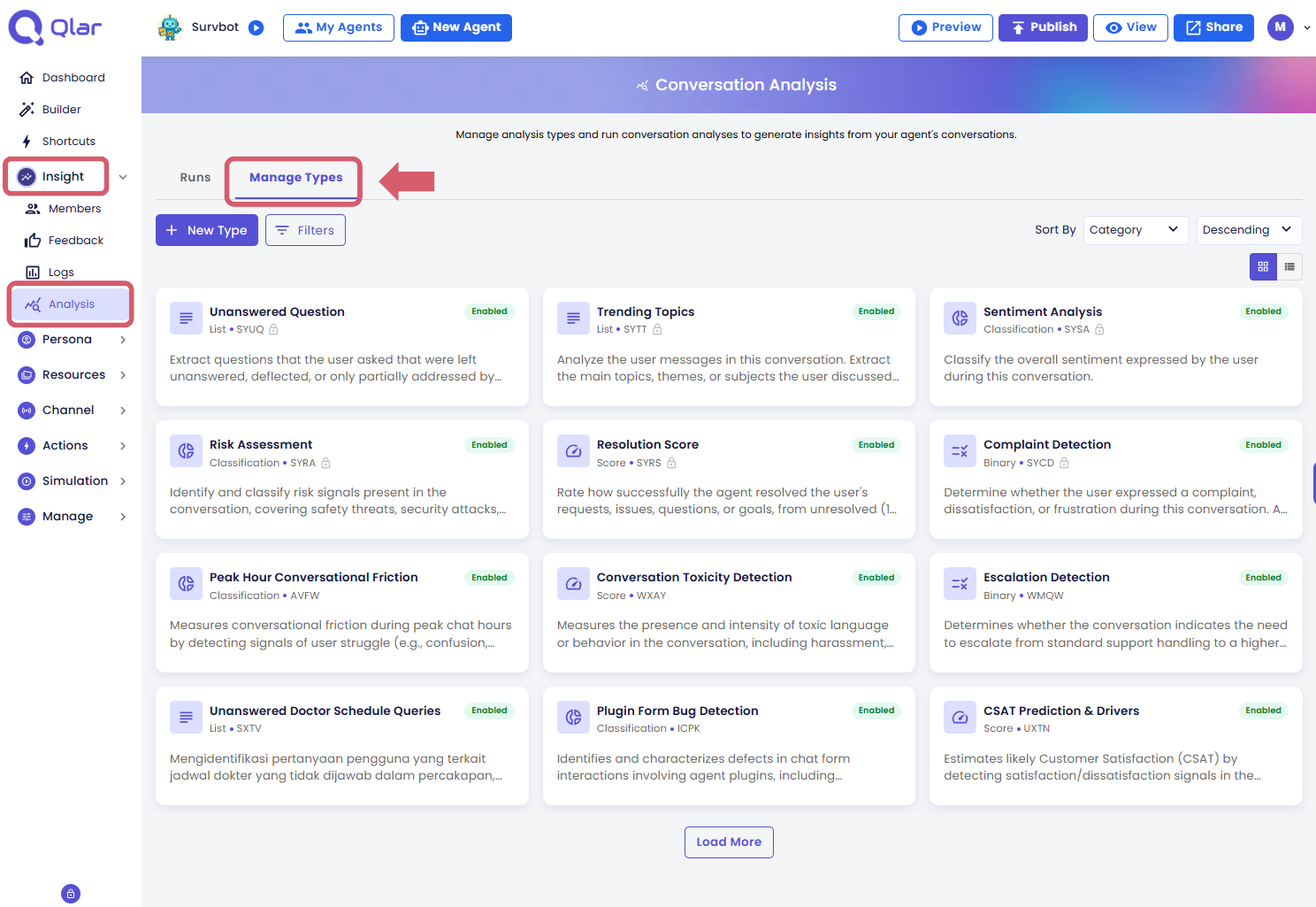
Task: Click the Survbot robot avatar
Action: [x=170, y=27]
